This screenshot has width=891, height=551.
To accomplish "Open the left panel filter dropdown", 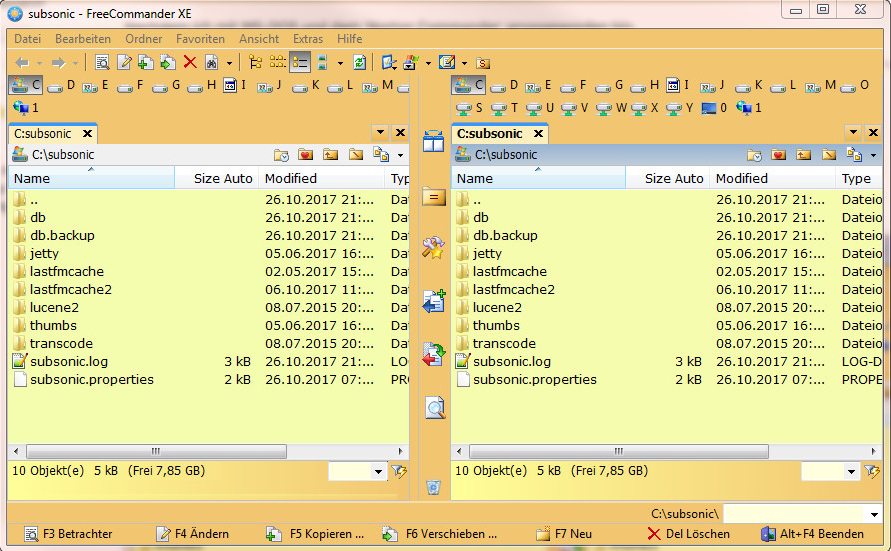I will click(378, 471).
